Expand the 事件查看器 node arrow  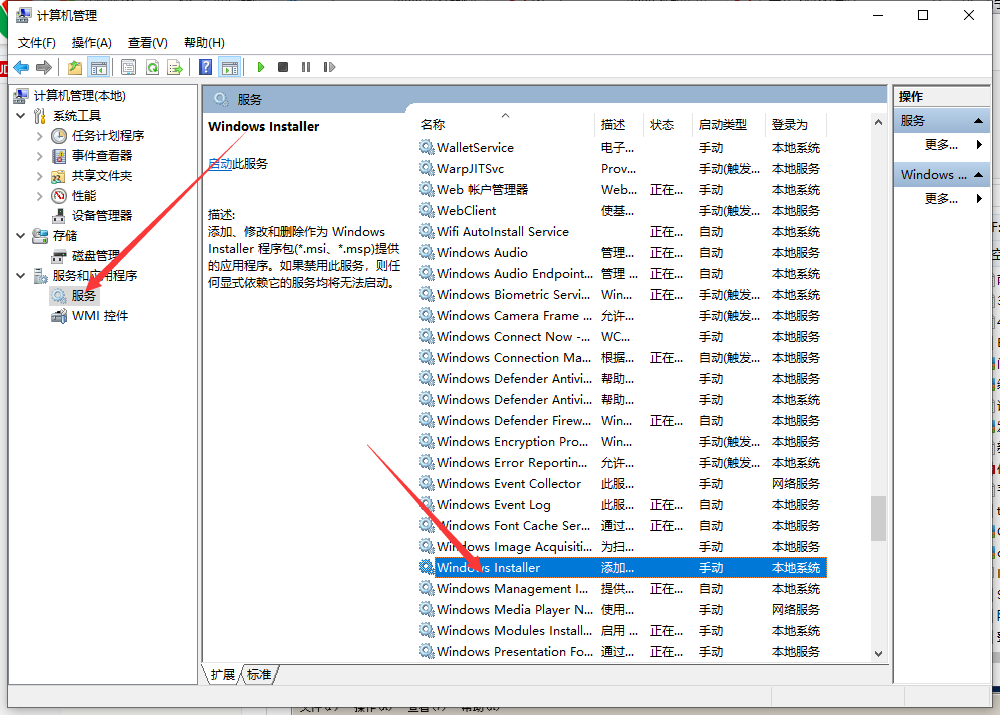tap(40, 156)
